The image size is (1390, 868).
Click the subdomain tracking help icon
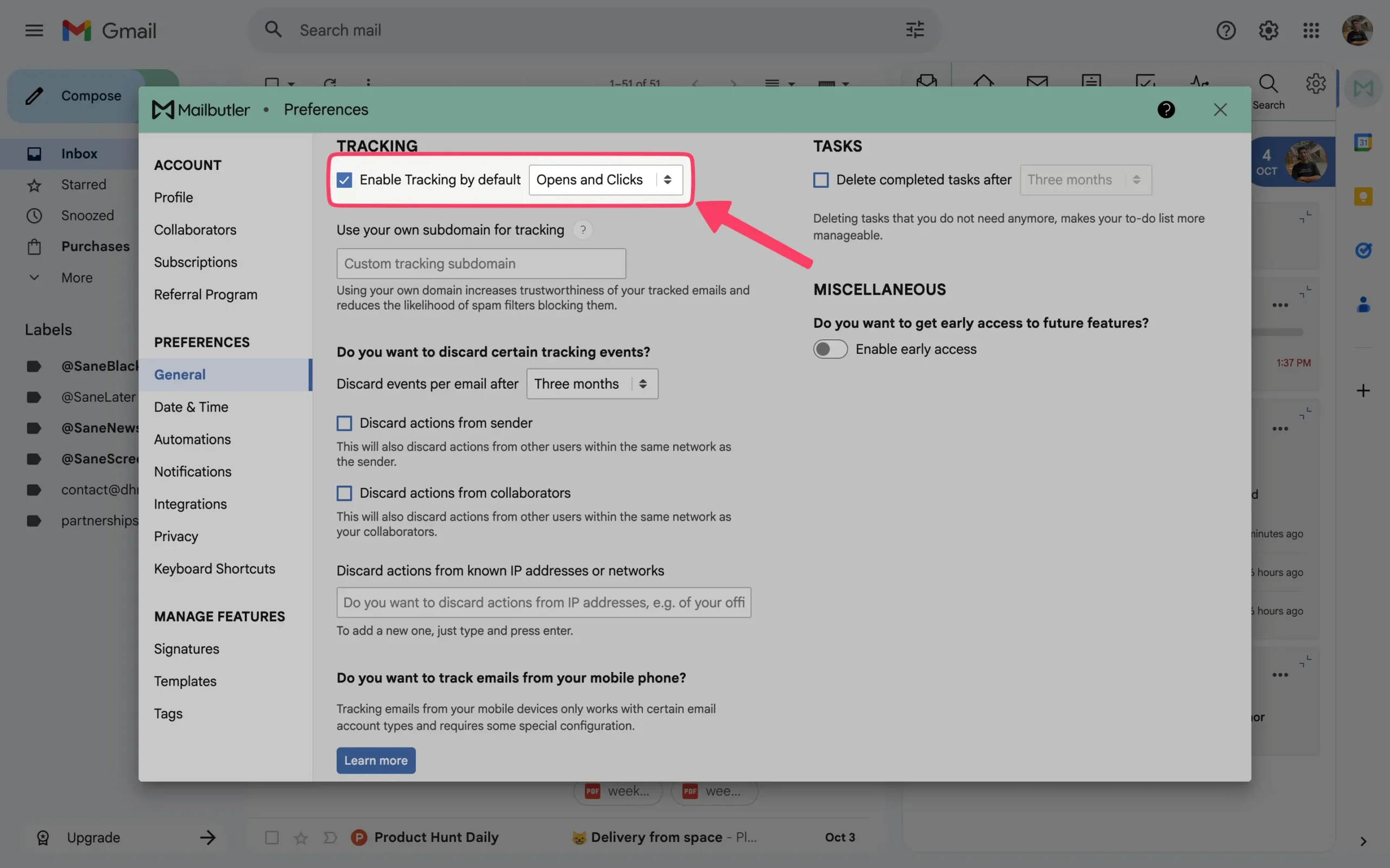(583, 230)
